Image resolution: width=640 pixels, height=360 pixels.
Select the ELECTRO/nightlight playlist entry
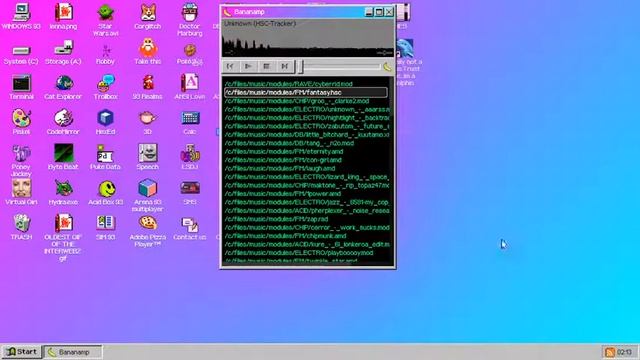pyautogui.click(x=306, y=118)
